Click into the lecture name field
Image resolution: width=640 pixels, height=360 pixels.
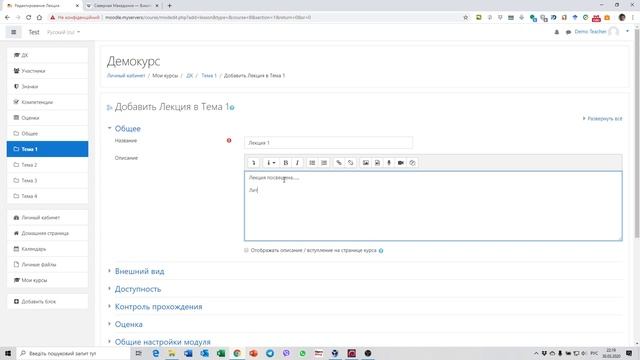(x=328, y=143)
